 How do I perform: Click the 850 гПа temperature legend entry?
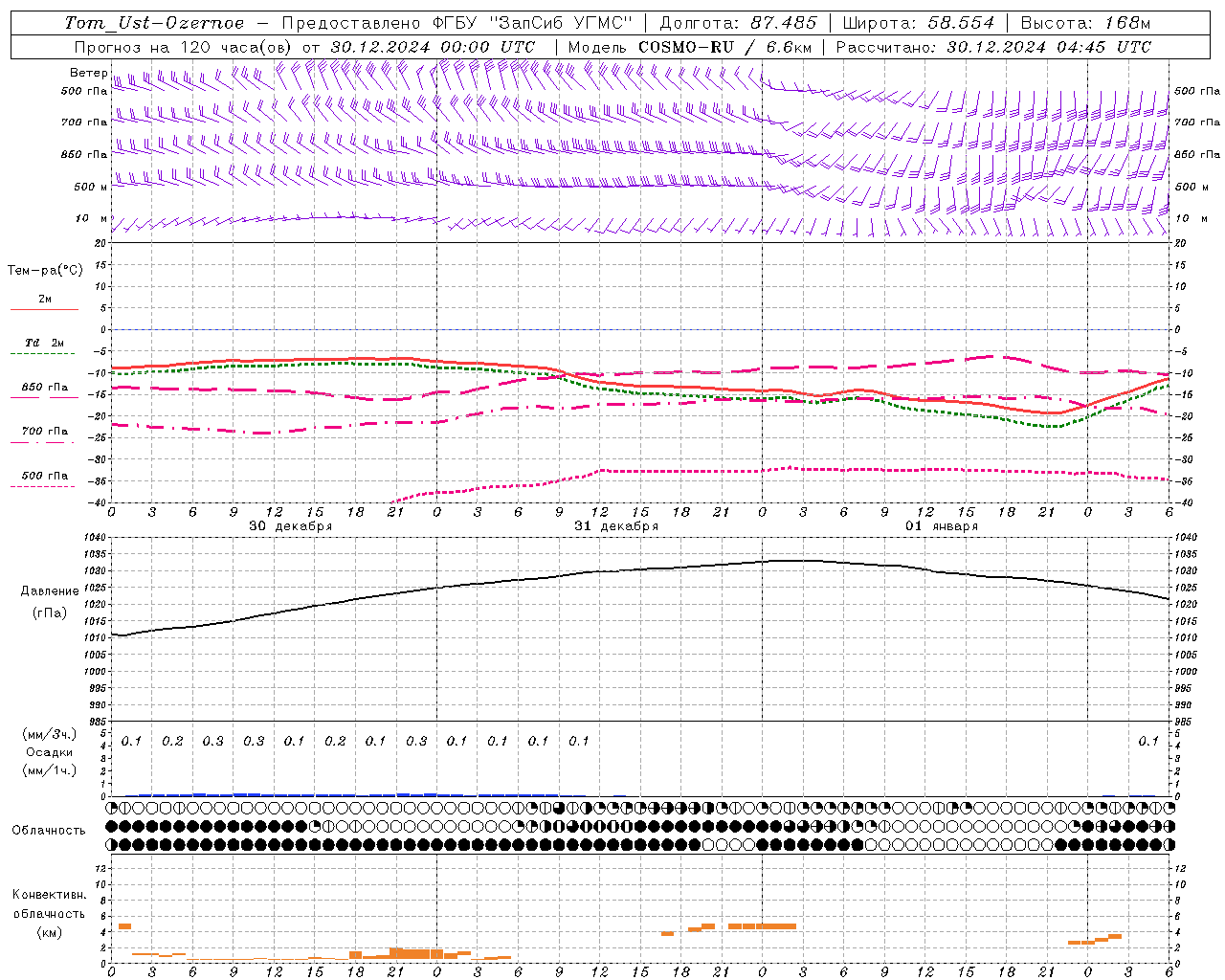click(x=44, y=388)
